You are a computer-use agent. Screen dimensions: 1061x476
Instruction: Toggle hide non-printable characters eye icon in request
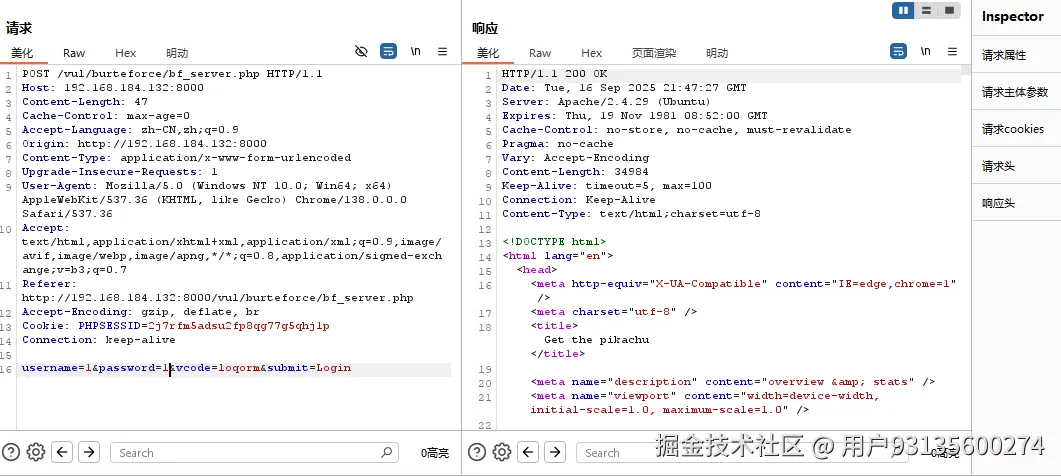(361, 51)
